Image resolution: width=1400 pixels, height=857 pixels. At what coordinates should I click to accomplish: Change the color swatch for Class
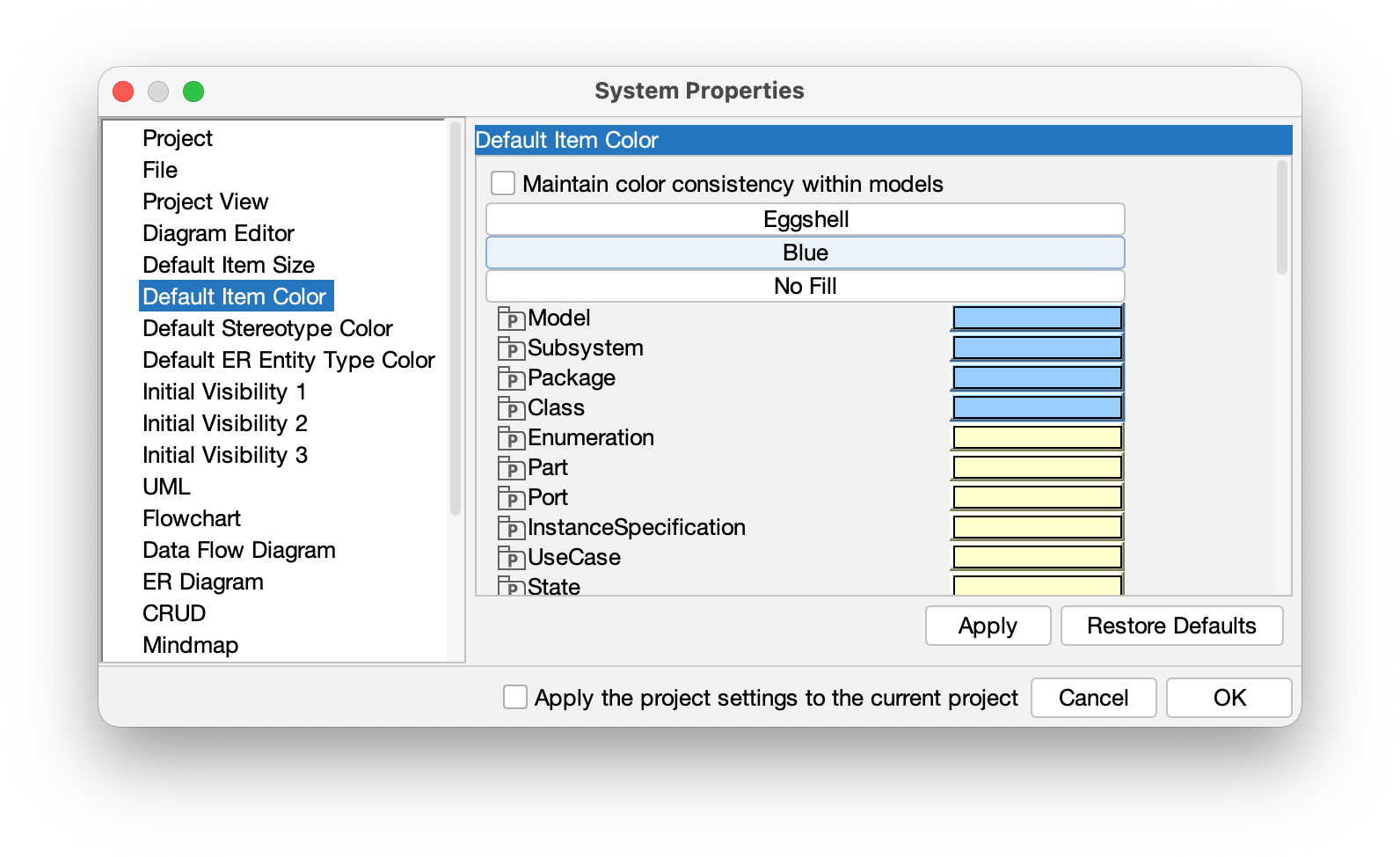[1036, 407]
